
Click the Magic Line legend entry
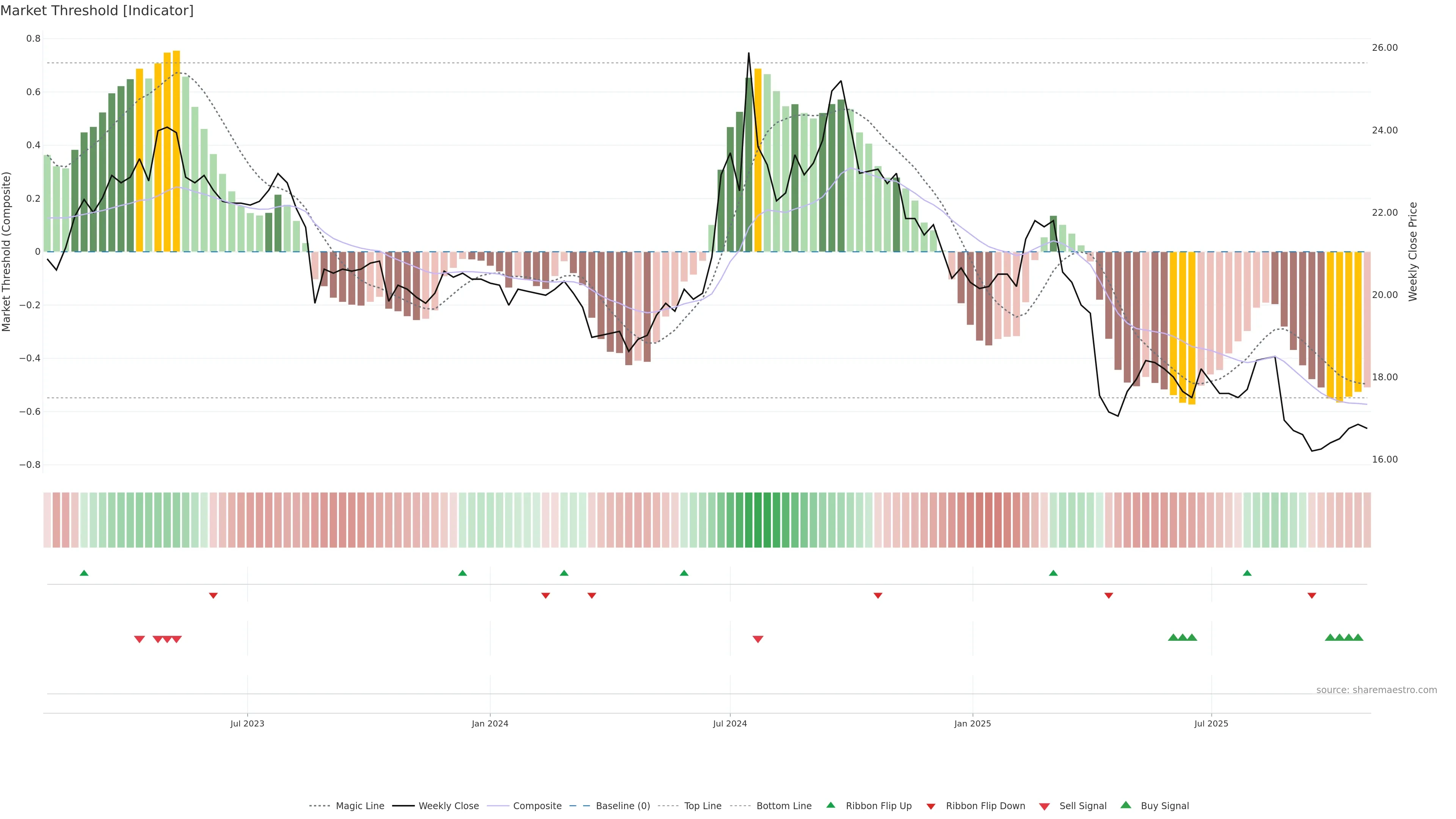[359, 806]
